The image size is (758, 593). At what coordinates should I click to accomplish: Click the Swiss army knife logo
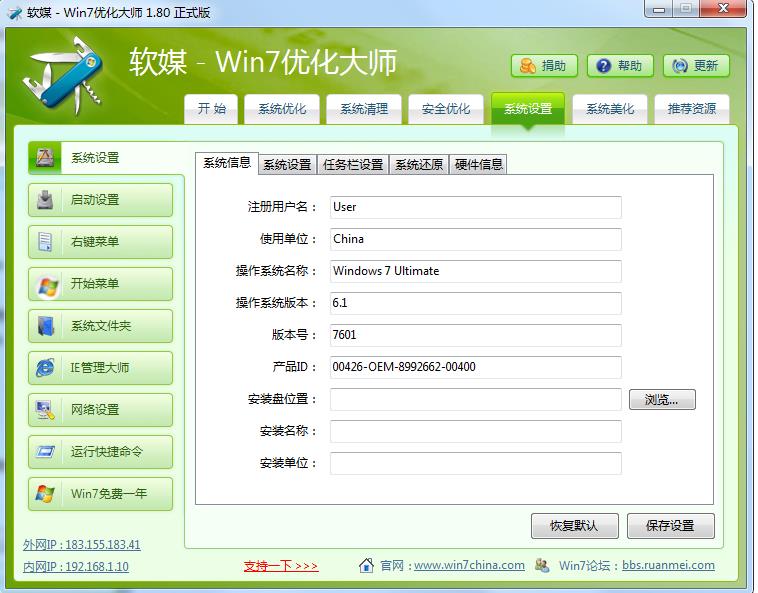[63, 76]
